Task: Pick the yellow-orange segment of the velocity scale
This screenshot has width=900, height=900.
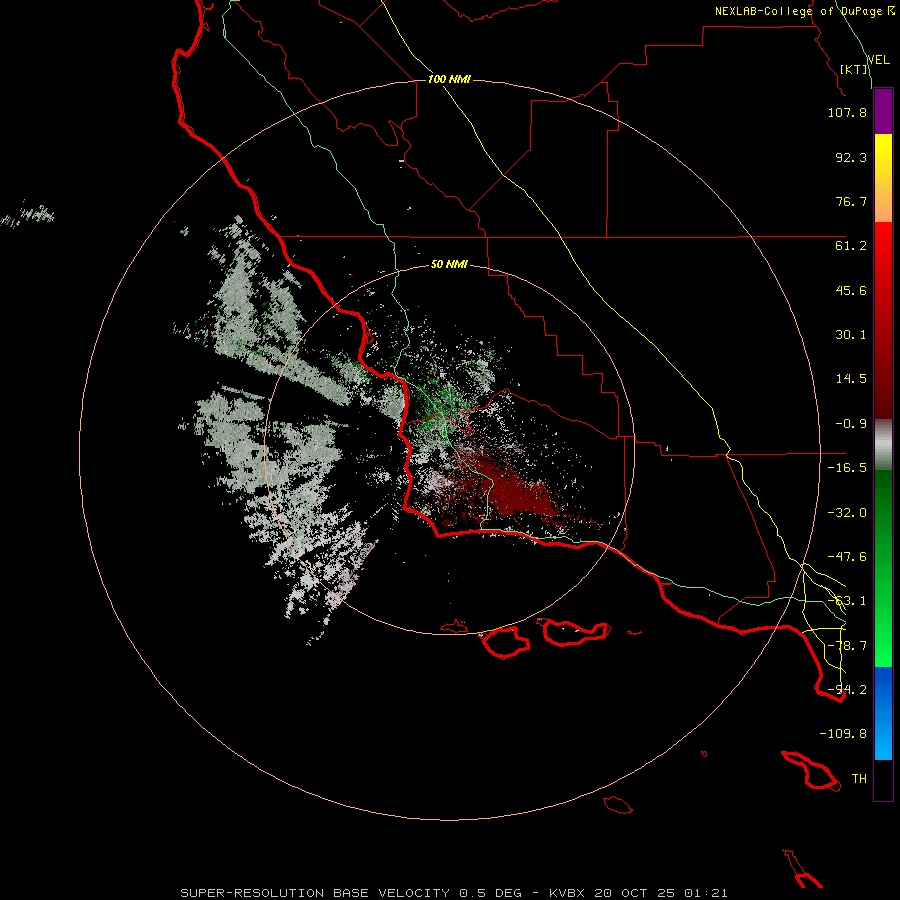Action: [x=883, y=178]
